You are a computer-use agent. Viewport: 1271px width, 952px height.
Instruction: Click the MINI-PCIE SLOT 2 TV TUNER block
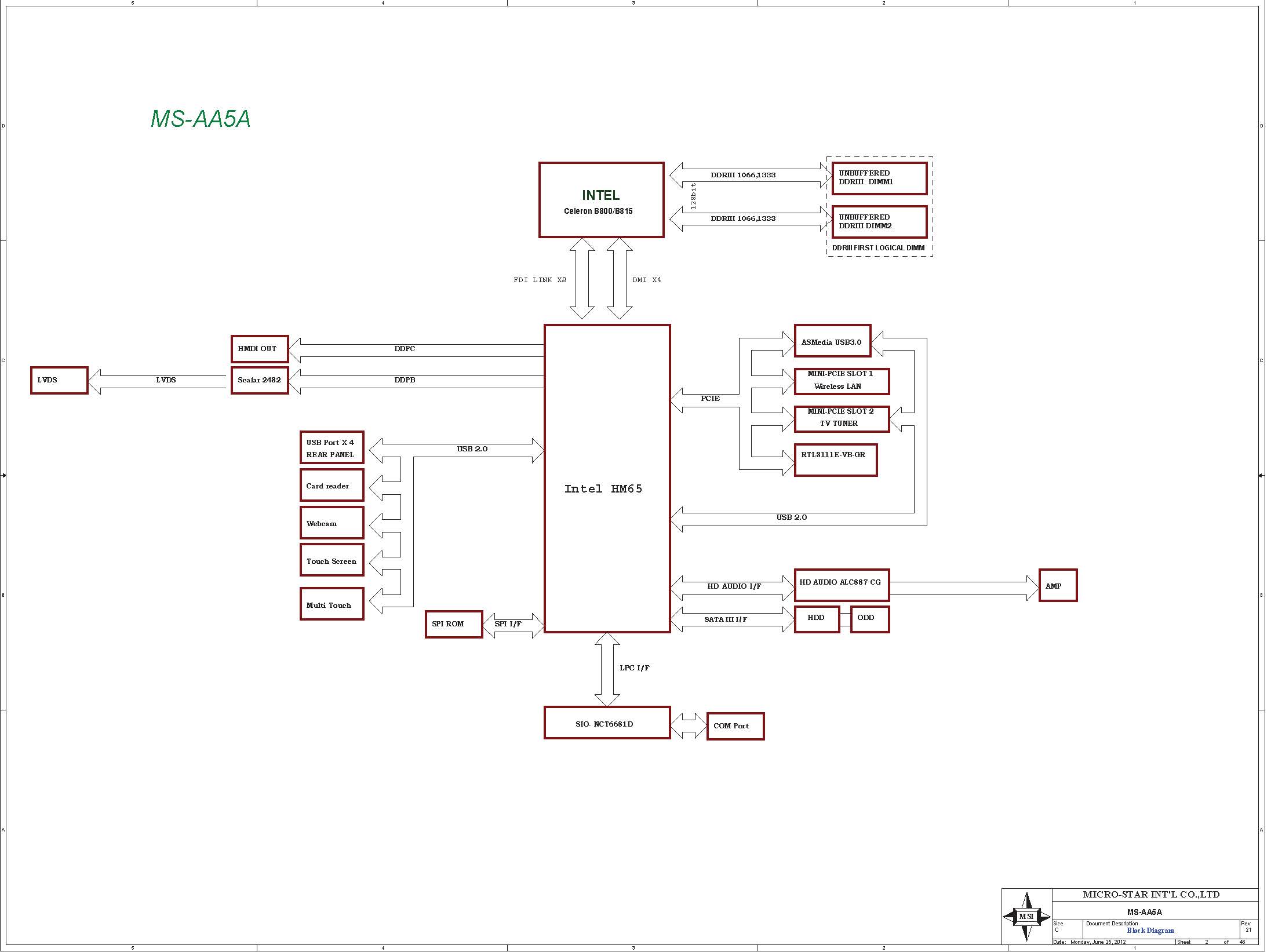click(841, 418)
